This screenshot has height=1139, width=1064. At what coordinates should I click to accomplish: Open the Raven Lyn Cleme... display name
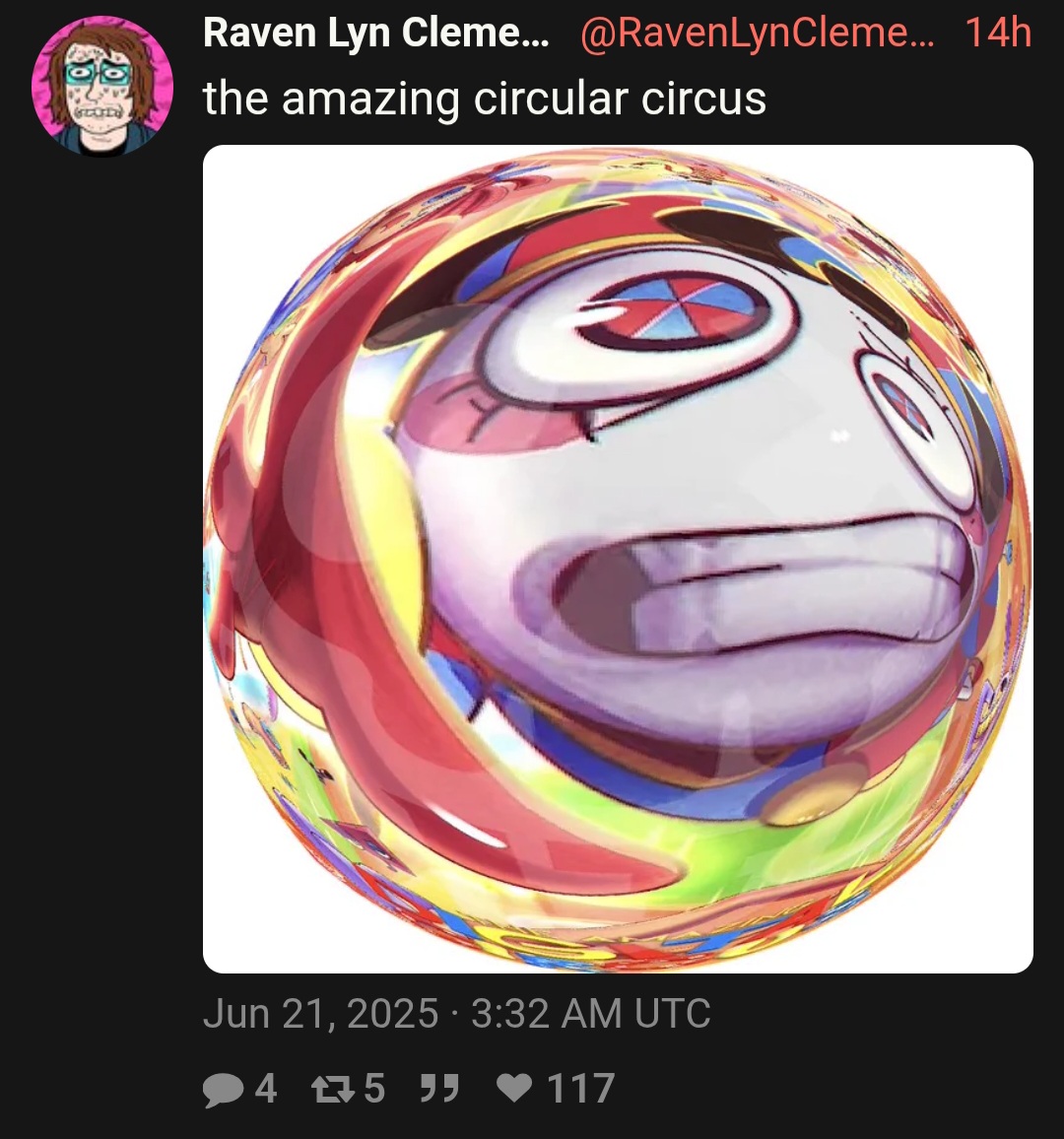(x=376, y=33)
